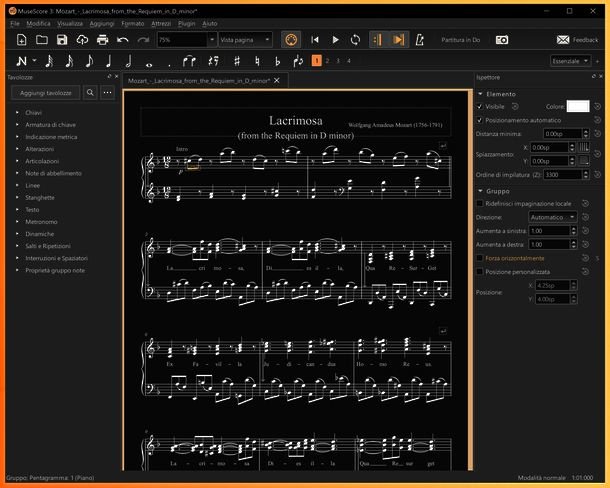Toggle Partitura in Do button

coord(461,40)
